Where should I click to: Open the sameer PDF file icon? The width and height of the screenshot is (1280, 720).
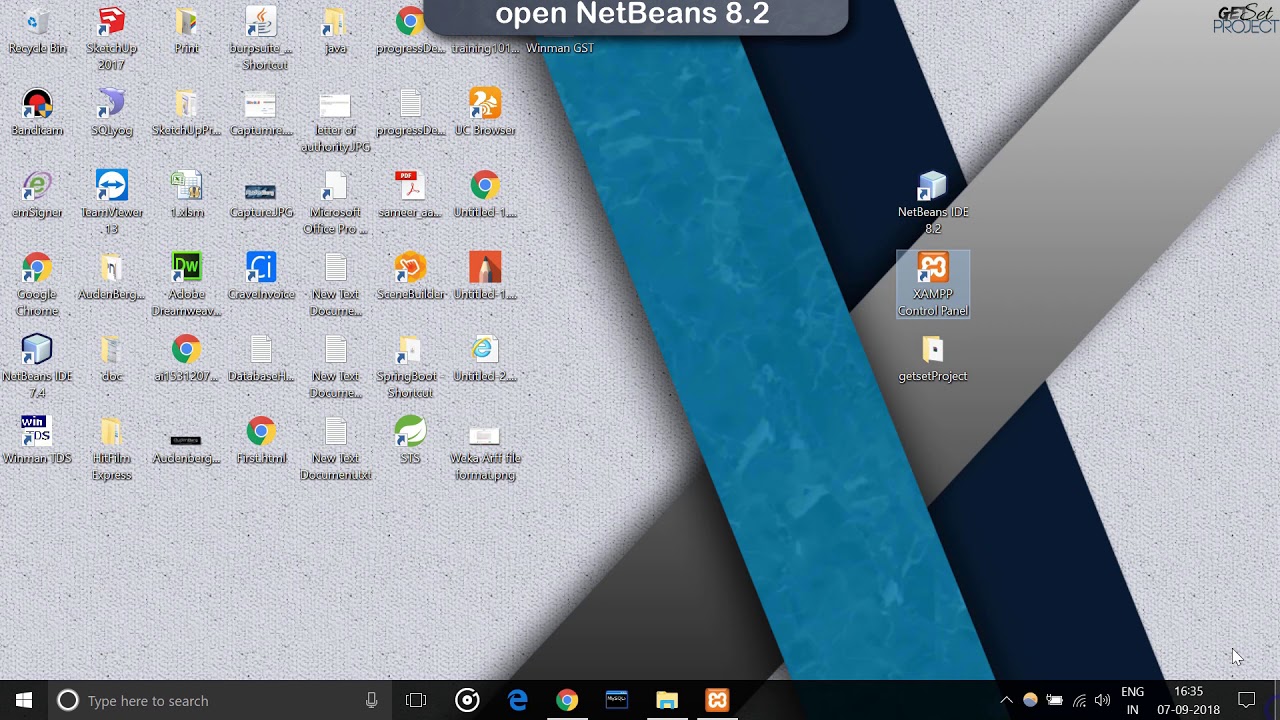[x=409, y=194]
